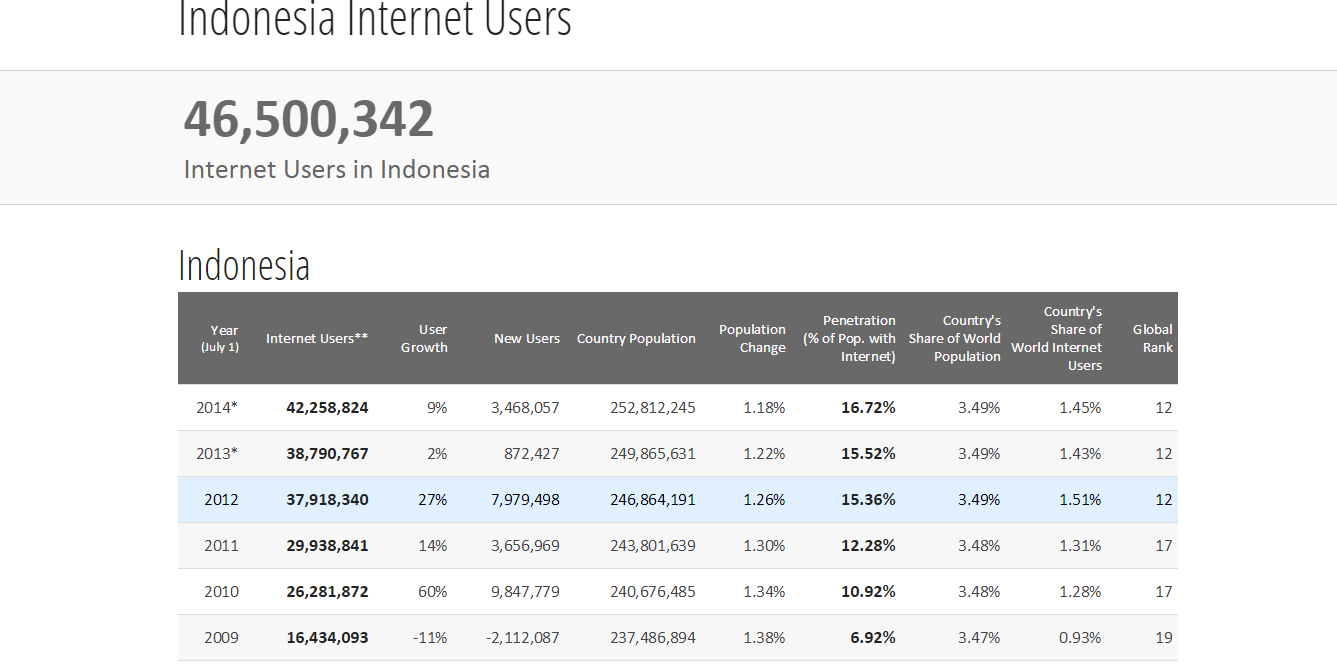Image resolution: width=1337 pixels, height=665 pixels.
Task: Select the 2011 year cell
Action: 221,545
